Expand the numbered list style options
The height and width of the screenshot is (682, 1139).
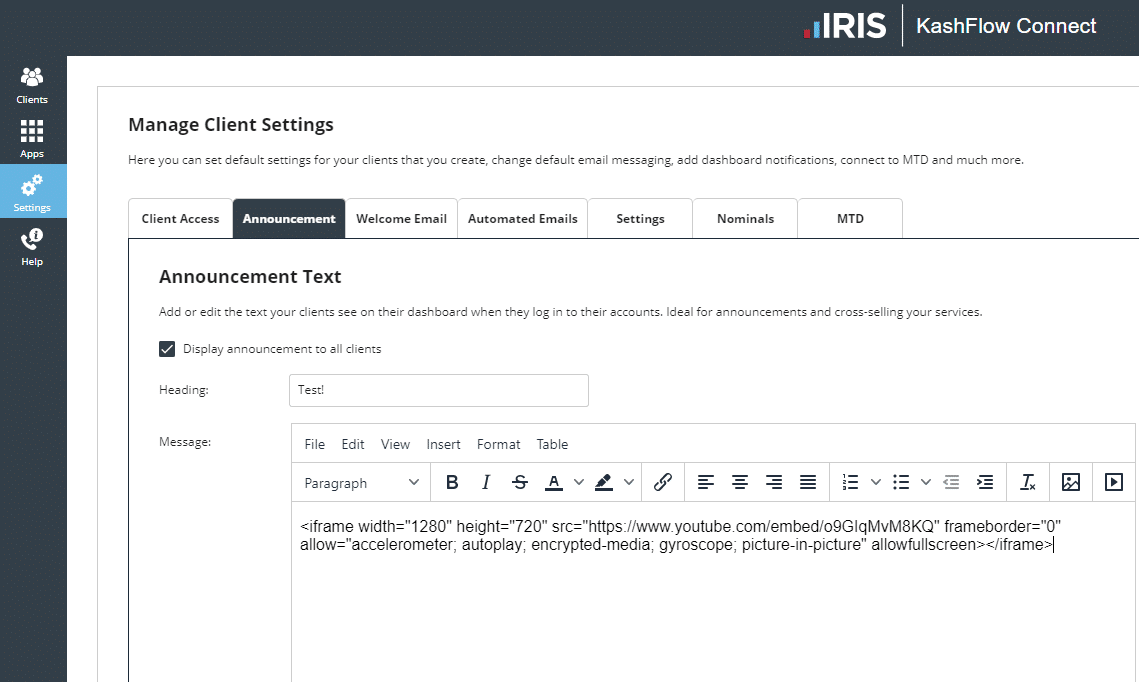876,482
